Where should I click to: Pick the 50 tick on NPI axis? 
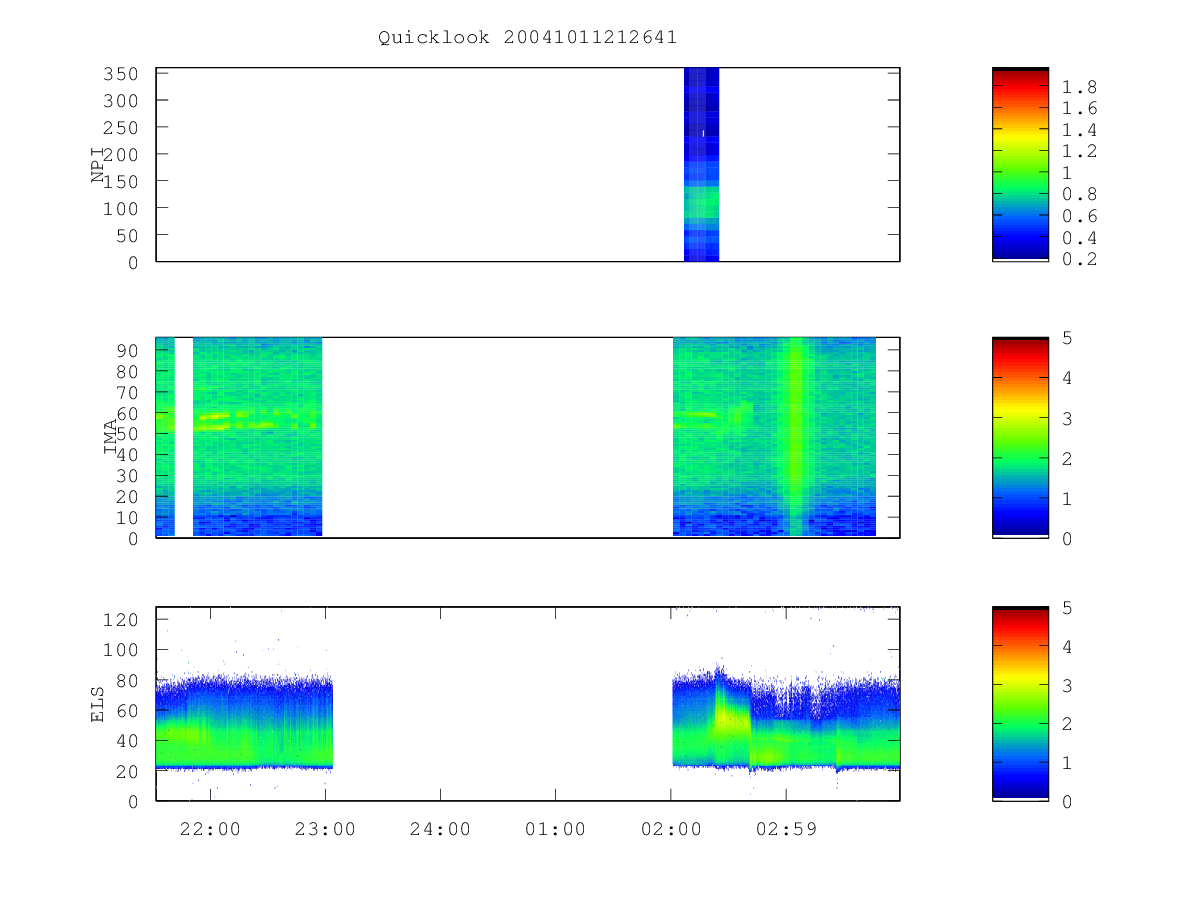coord(129,235)
